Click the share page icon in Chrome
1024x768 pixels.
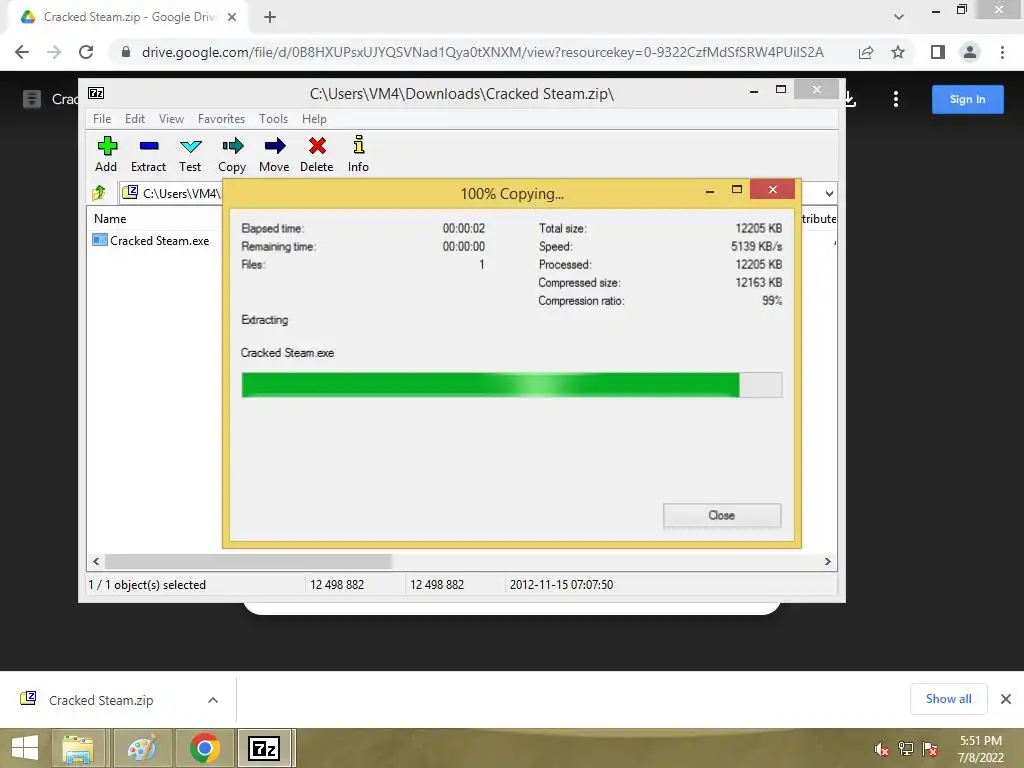click(866, 52)
